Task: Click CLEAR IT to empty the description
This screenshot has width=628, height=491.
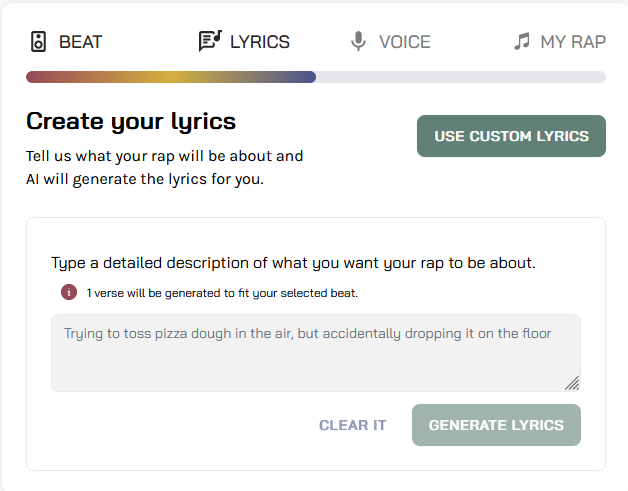Action: tap(352, 425)
